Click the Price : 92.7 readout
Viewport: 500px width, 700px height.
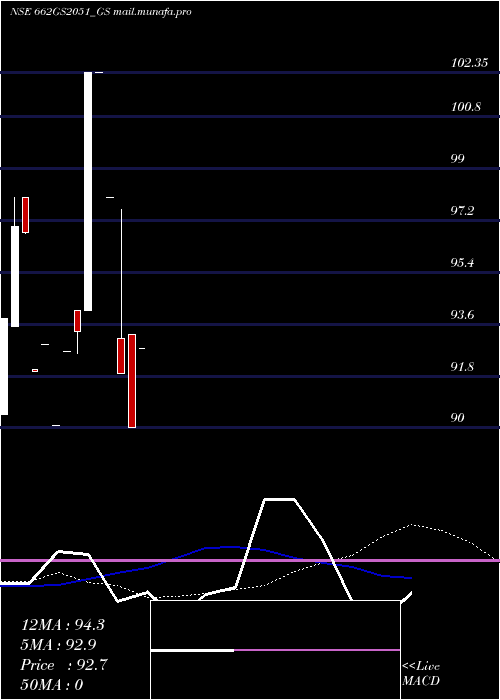[x=64, y=665]
